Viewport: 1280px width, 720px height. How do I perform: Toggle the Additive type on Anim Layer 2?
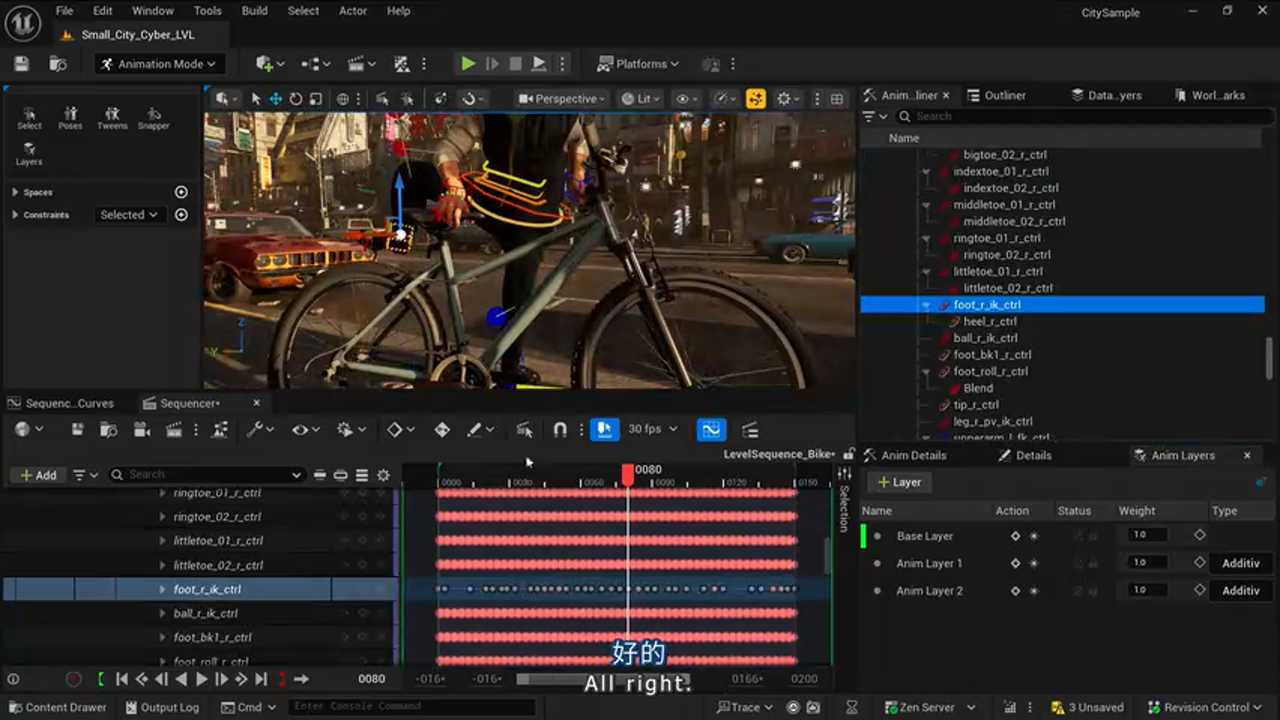click(x=1240, y=590)
